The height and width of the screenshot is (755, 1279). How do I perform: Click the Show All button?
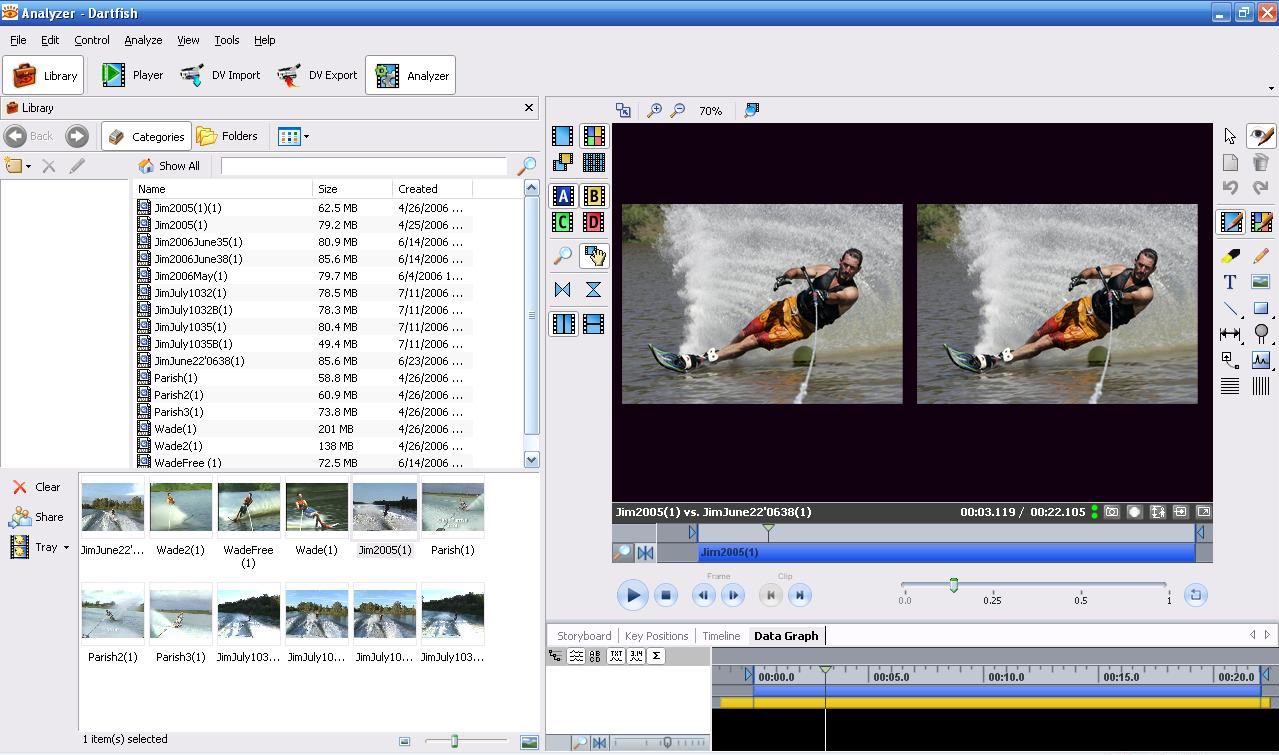tap(169, 166)
